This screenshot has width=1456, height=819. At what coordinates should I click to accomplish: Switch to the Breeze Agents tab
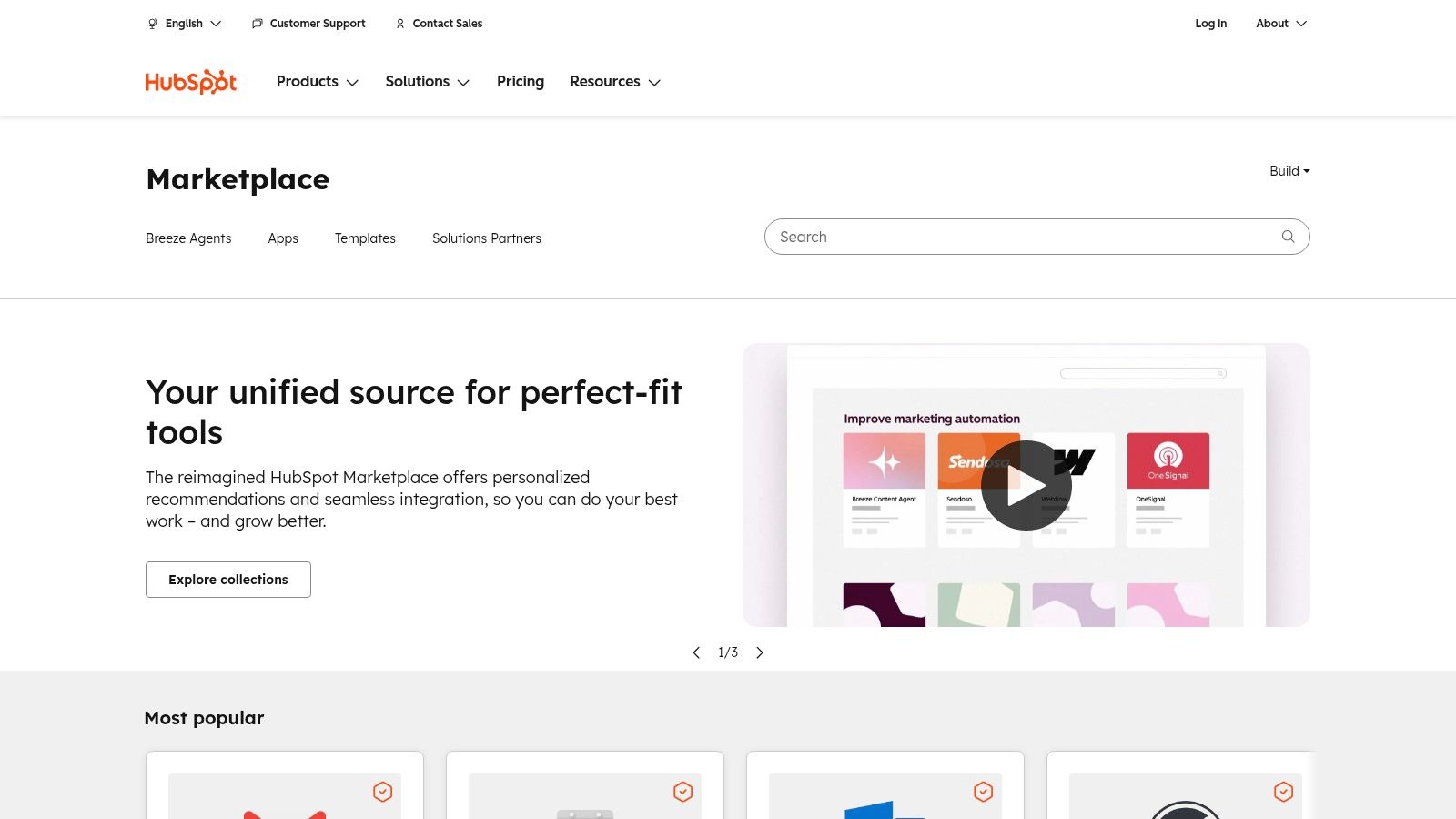tap(188, 238)
